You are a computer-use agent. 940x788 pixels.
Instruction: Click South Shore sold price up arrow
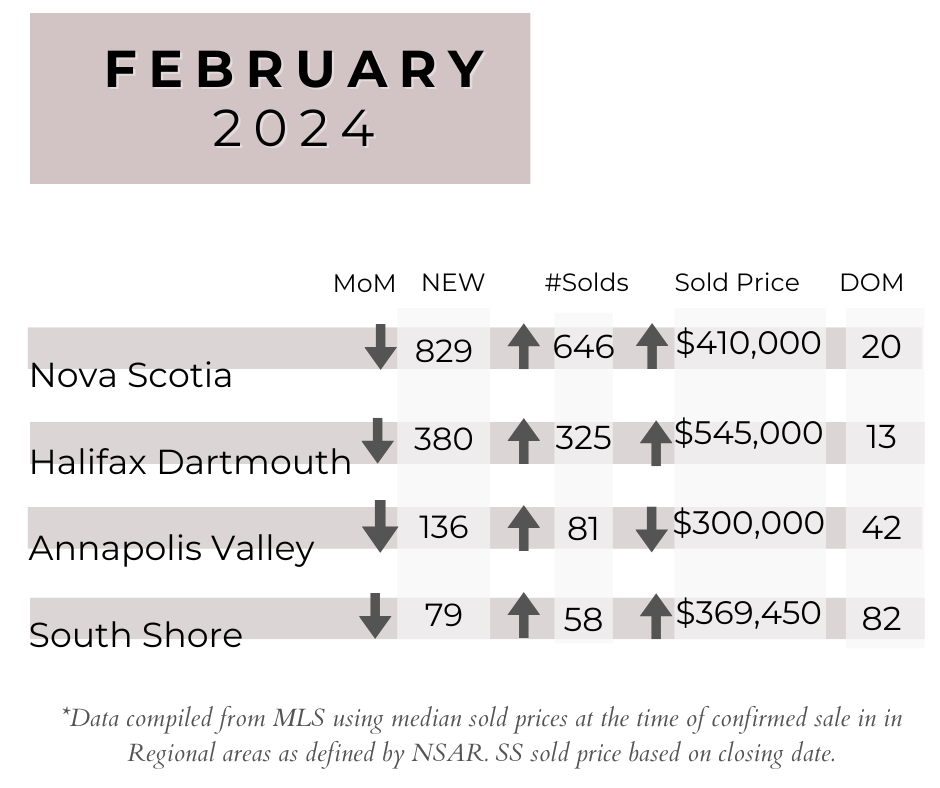pos(656,616)
